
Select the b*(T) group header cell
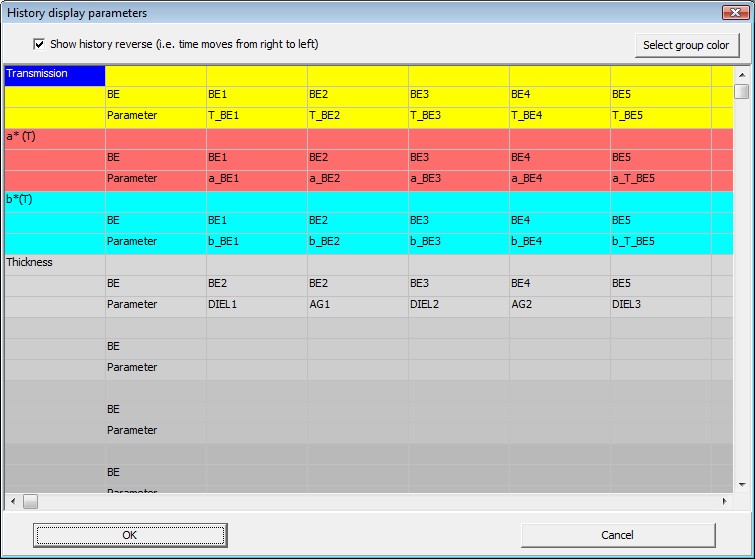[55, 200]
